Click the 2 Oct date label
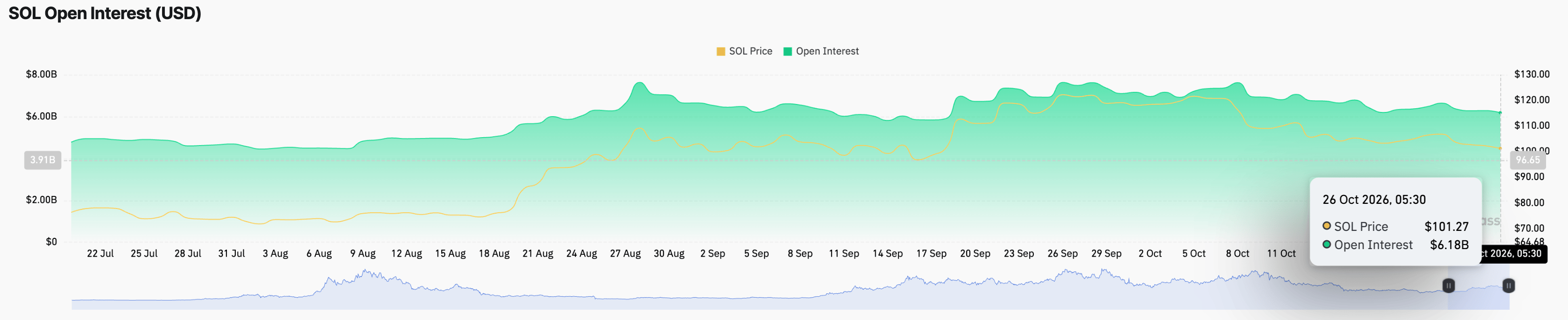 (x=1151, y=254)
